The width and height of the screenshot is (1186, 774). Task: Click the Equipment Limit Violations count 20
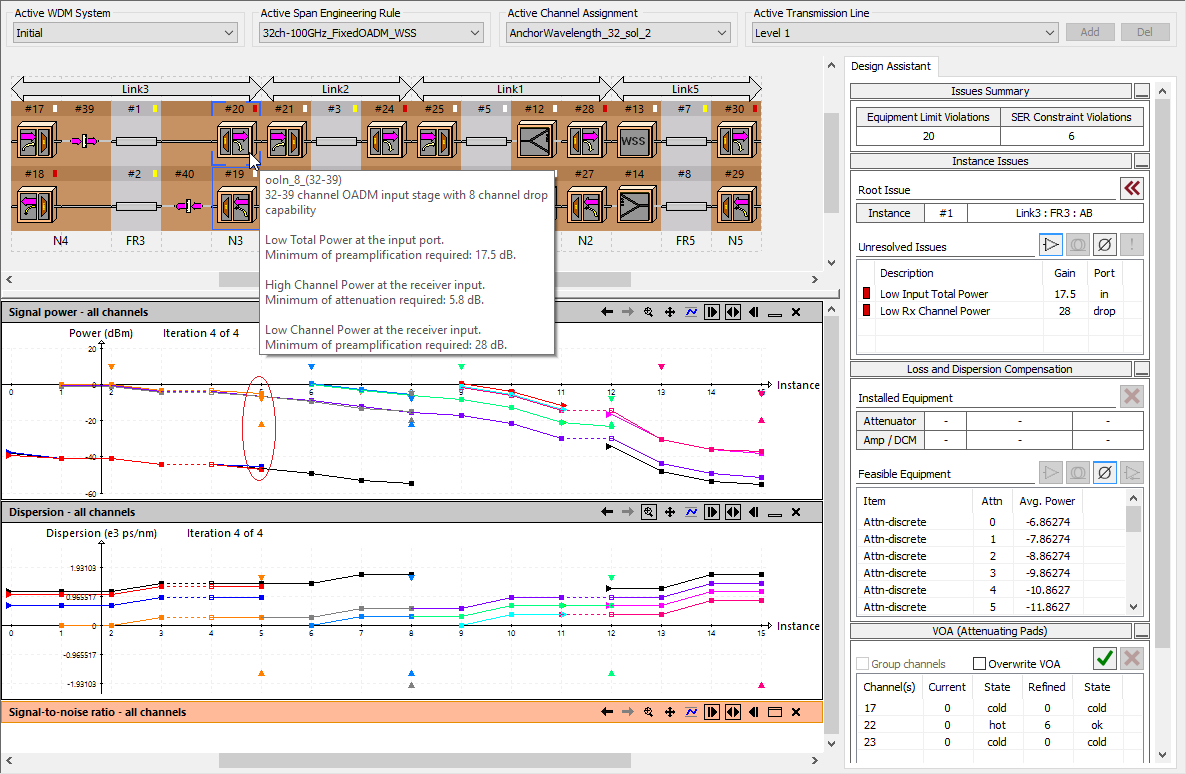928,136
